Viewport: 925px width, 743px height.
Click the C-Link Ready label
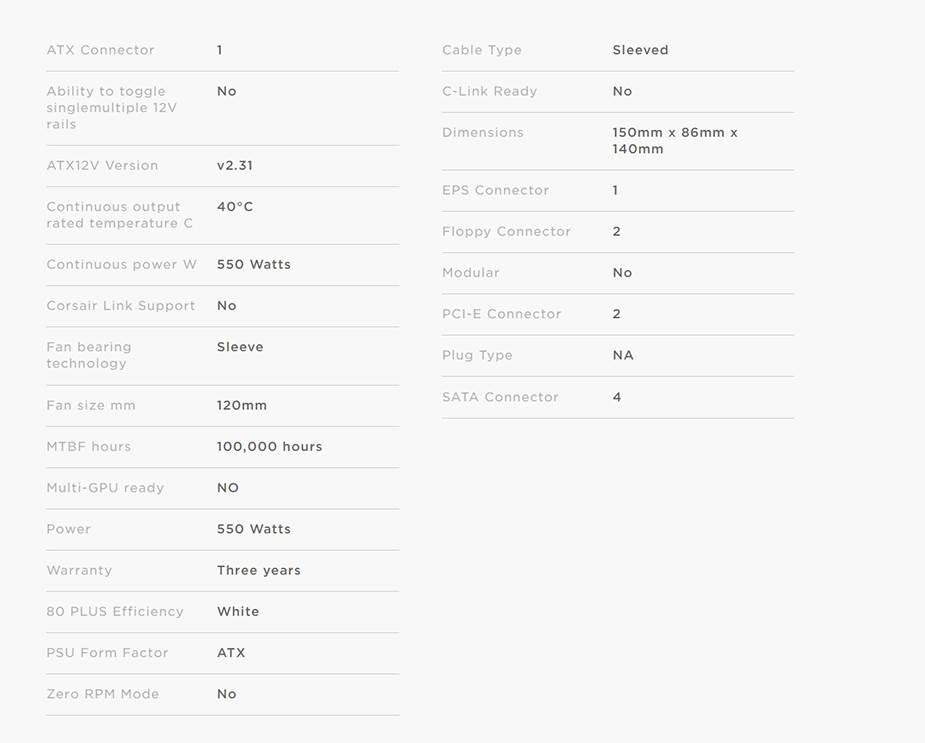(x=489, y=91)
